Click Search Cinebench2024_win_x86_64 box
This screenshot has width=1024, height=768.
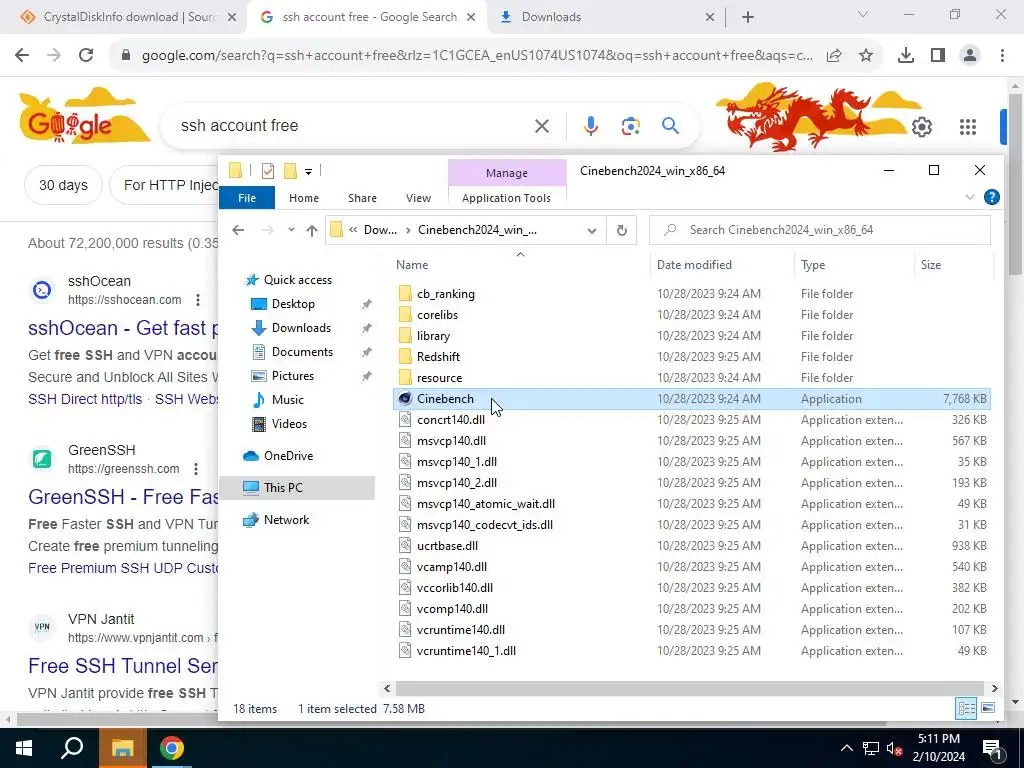click(x=820, y=230)
